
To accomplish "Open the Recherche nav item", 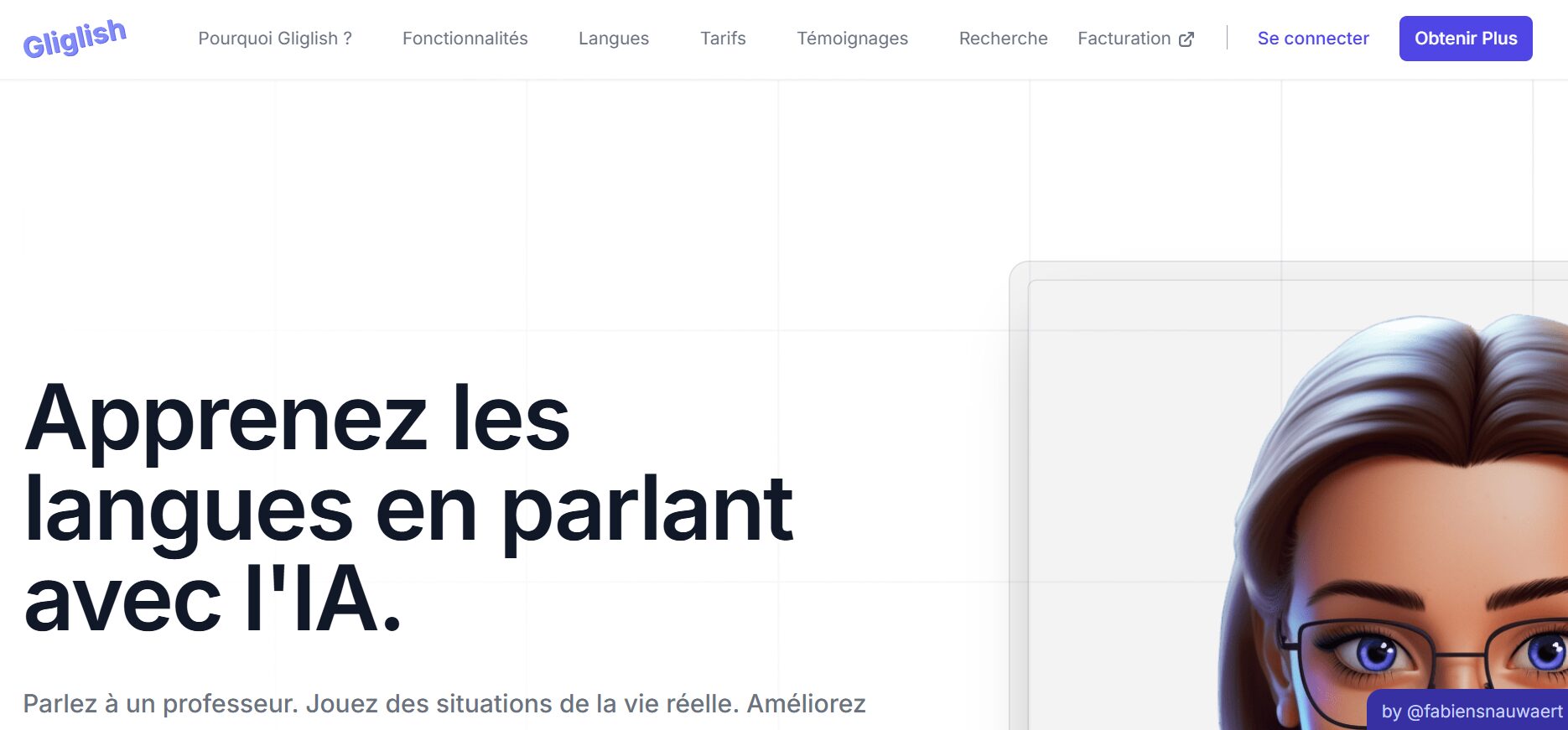I will [x=1003, y=39].
